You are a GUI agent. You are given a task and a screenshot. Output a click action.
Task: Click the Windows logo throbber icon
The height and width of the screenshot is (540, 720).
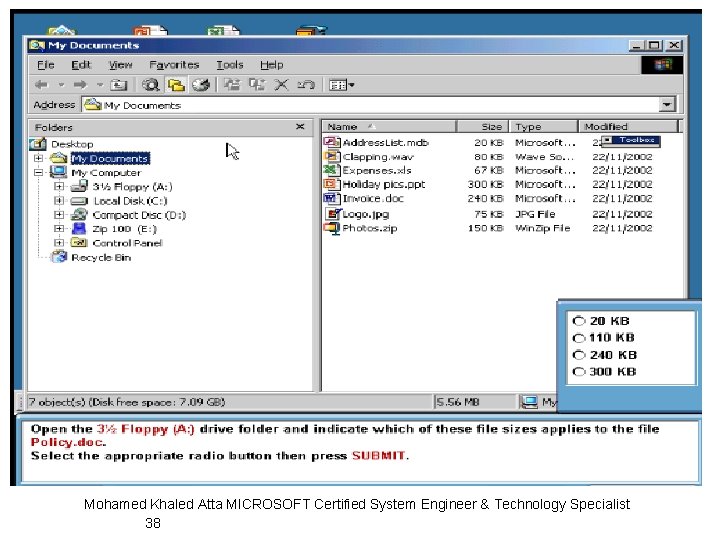662,65
